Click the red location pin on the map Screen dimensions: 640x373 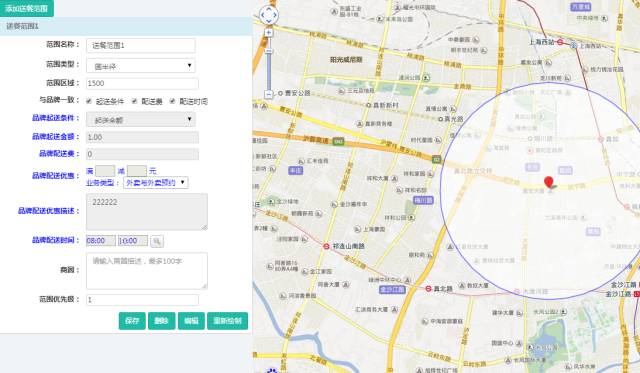coord(549,182)
